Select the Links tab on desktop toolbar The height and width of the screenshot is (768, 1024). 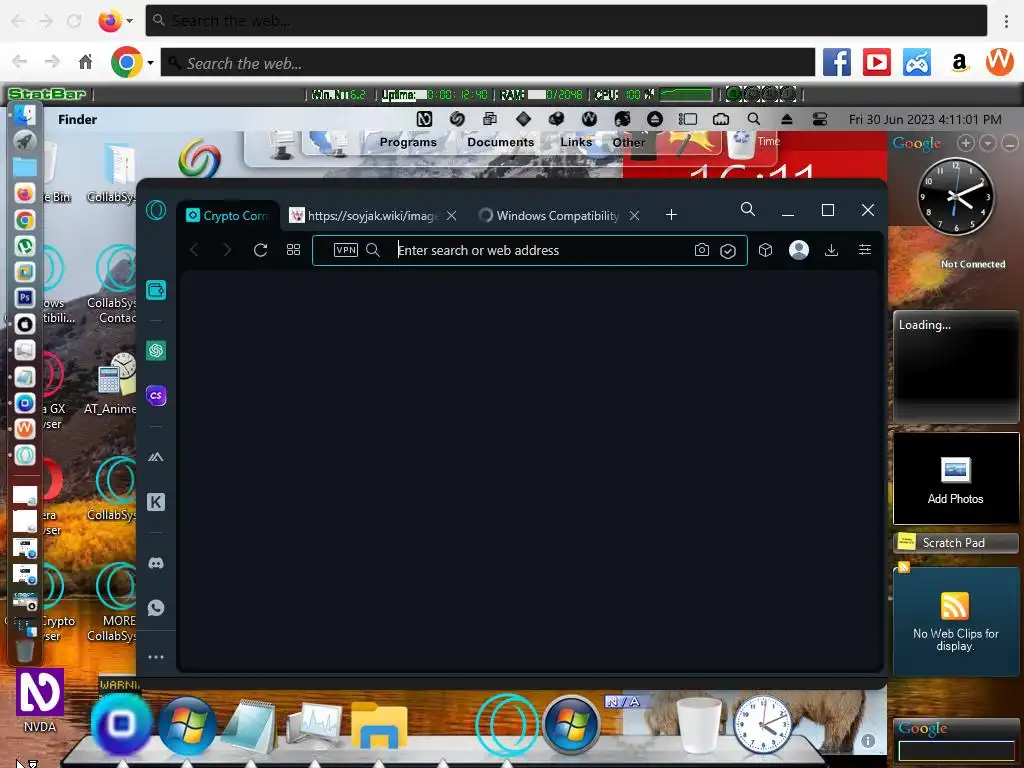pyautogui.click(x=576, y=142)
